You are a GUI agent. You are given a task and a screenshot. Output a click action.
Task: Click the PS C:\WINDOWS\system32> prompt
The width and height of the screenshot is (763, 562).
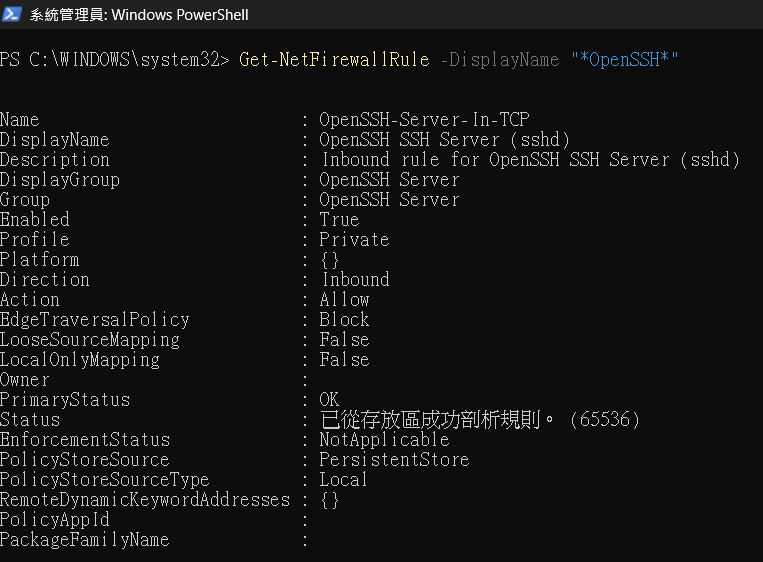(x=114, y=60)
